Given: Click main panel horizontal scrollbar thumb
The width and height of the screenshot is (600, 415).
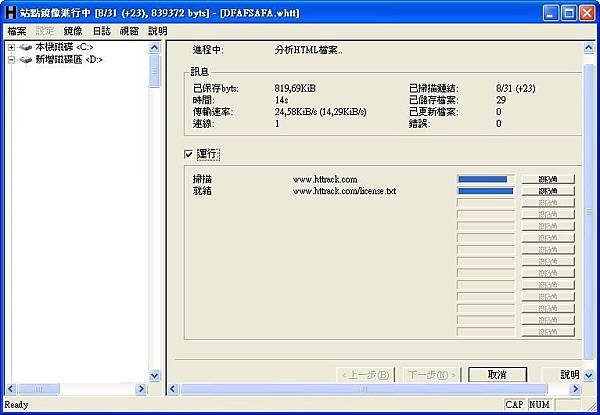Looking at the screenshot, I should tap(364, 389).
